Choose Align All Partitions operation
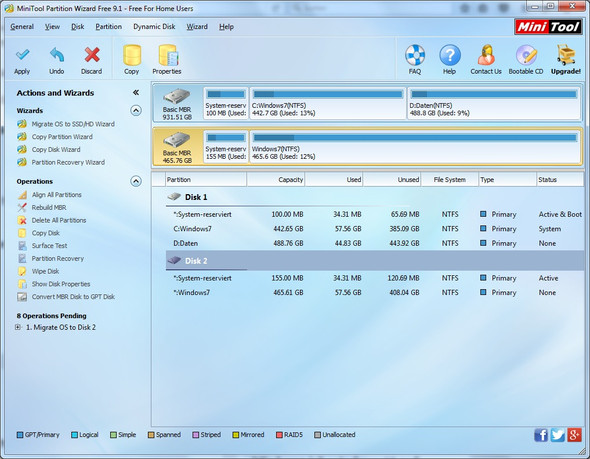Screen dimensions: 590x459 [x=56, y=195]
